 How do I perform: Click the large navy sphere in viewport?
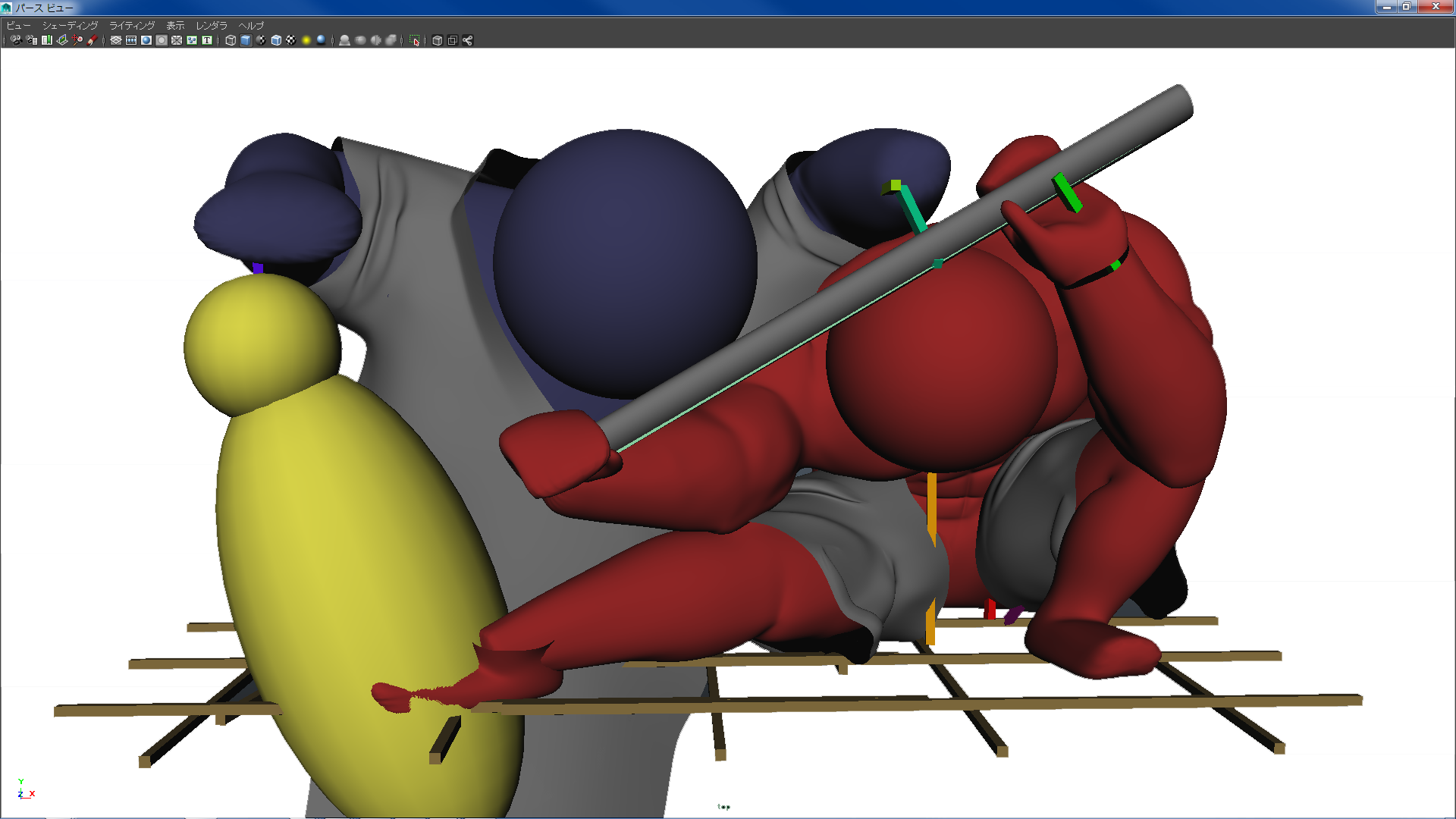(x=623, y=262)
